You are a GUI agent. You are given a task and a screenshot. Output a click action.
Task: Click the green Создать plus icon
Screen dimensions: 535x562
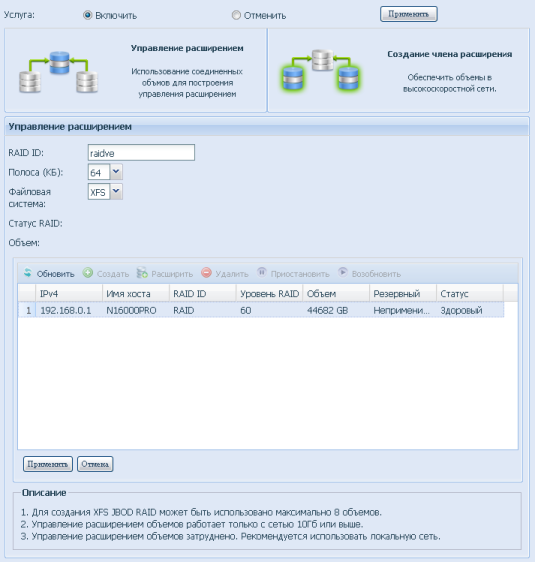pyautogui.click(x=88, y=273)
